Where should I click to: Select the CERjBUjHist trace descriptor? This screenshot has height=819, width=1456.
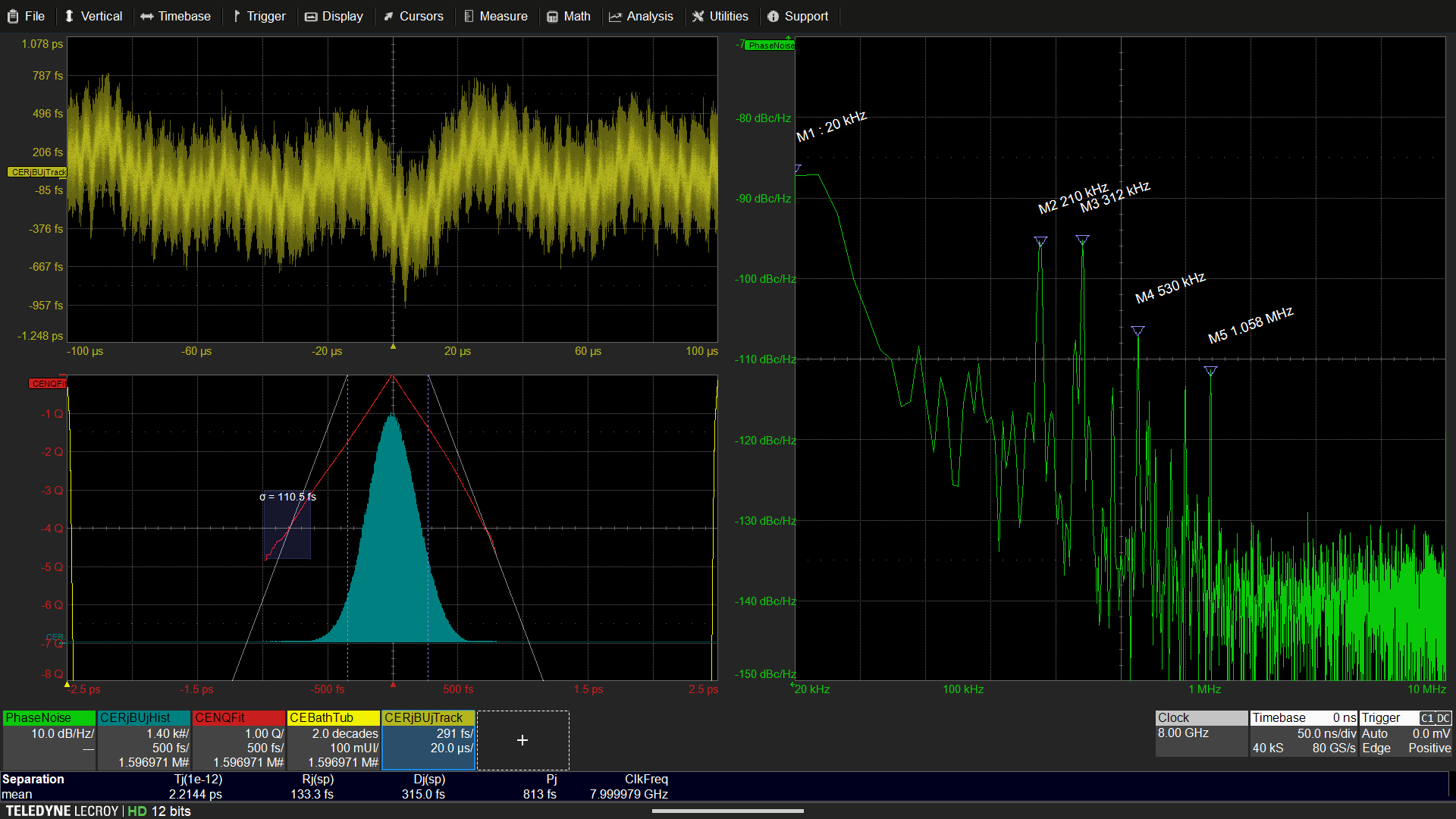point(144,740)
